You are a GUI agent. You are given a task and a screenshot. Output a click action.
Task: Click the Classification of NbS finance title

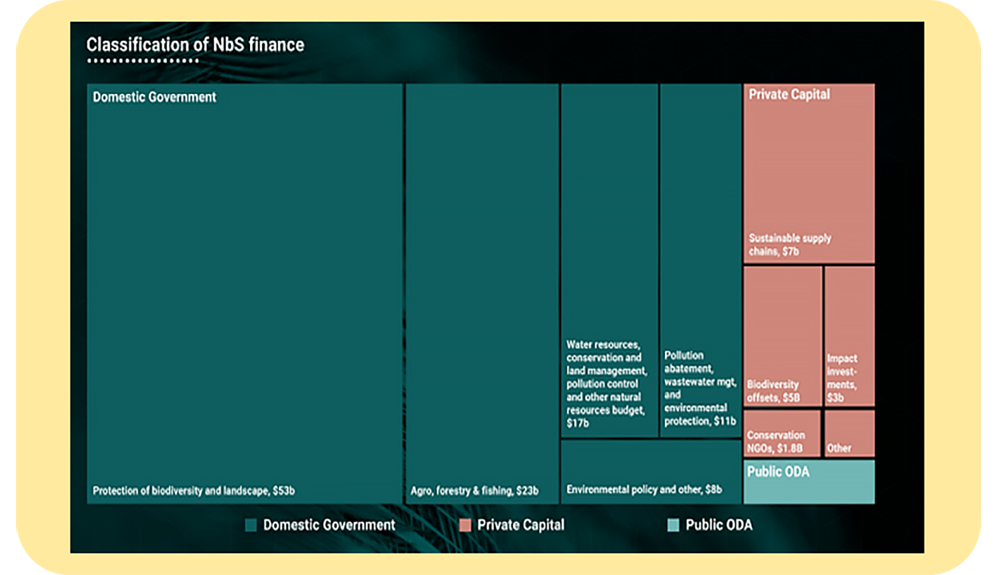[195, 45]
